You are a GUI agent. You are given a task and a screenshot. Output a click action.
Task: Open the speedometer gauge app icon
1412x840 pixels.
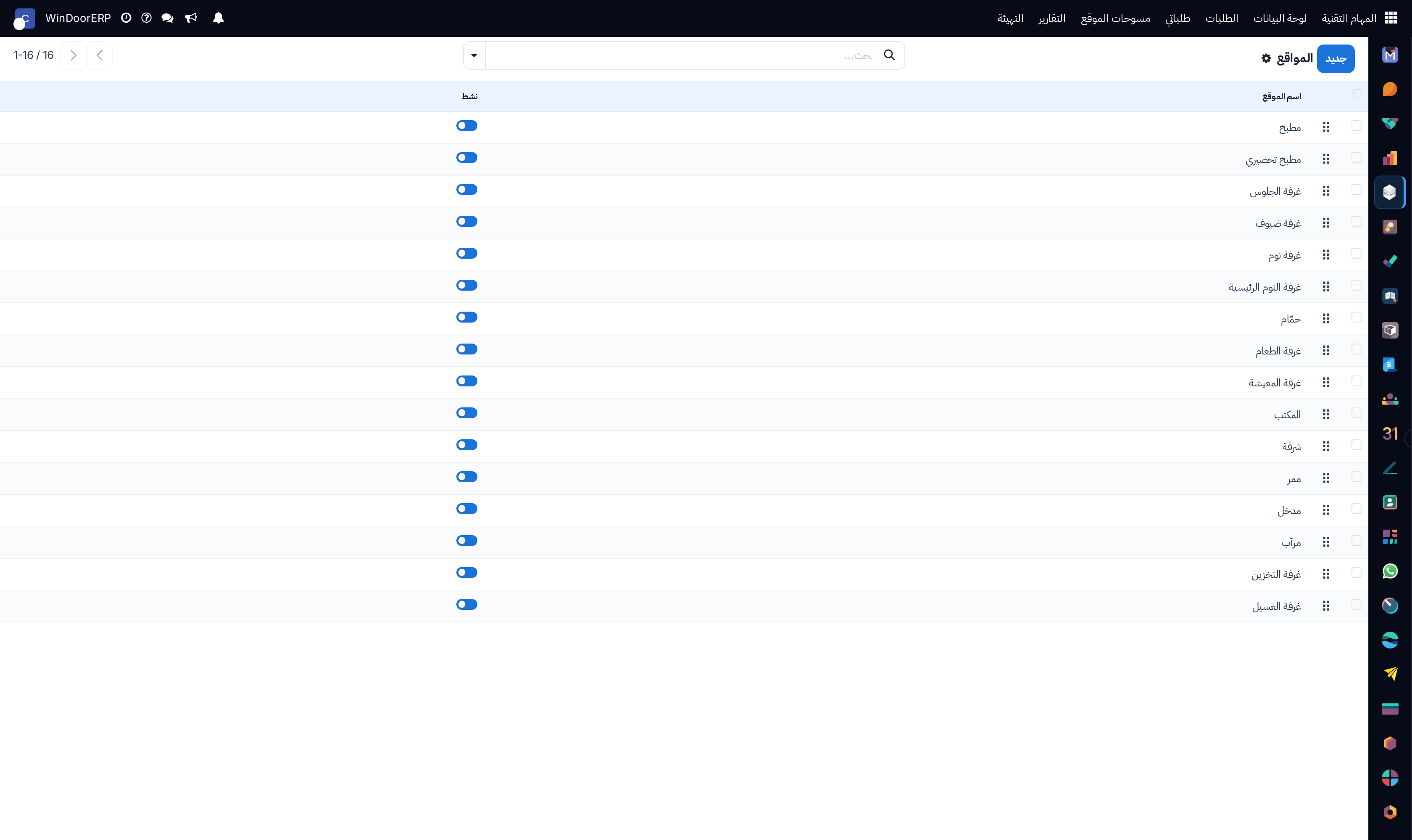click(1390, 606)
